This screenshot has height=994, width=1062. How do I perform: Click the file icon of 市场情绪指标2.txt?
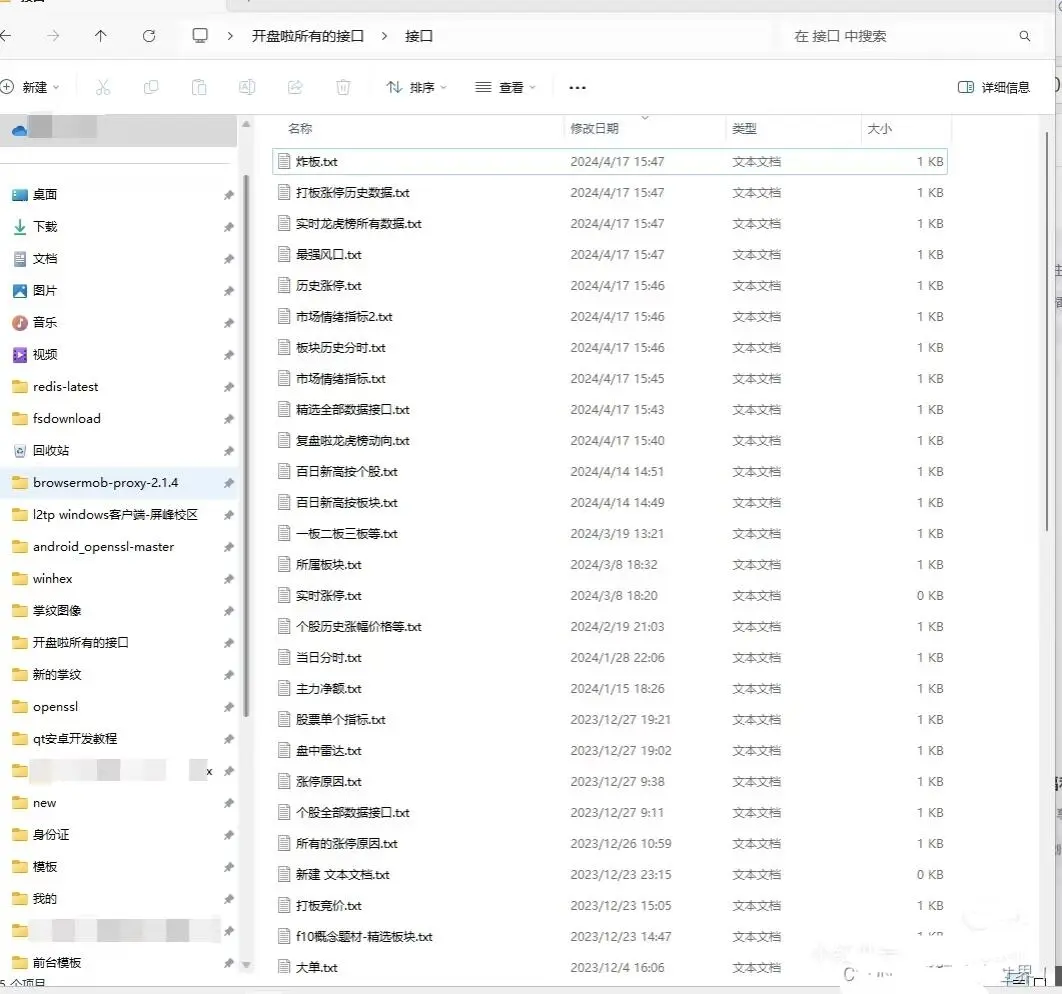pos(284,317)
